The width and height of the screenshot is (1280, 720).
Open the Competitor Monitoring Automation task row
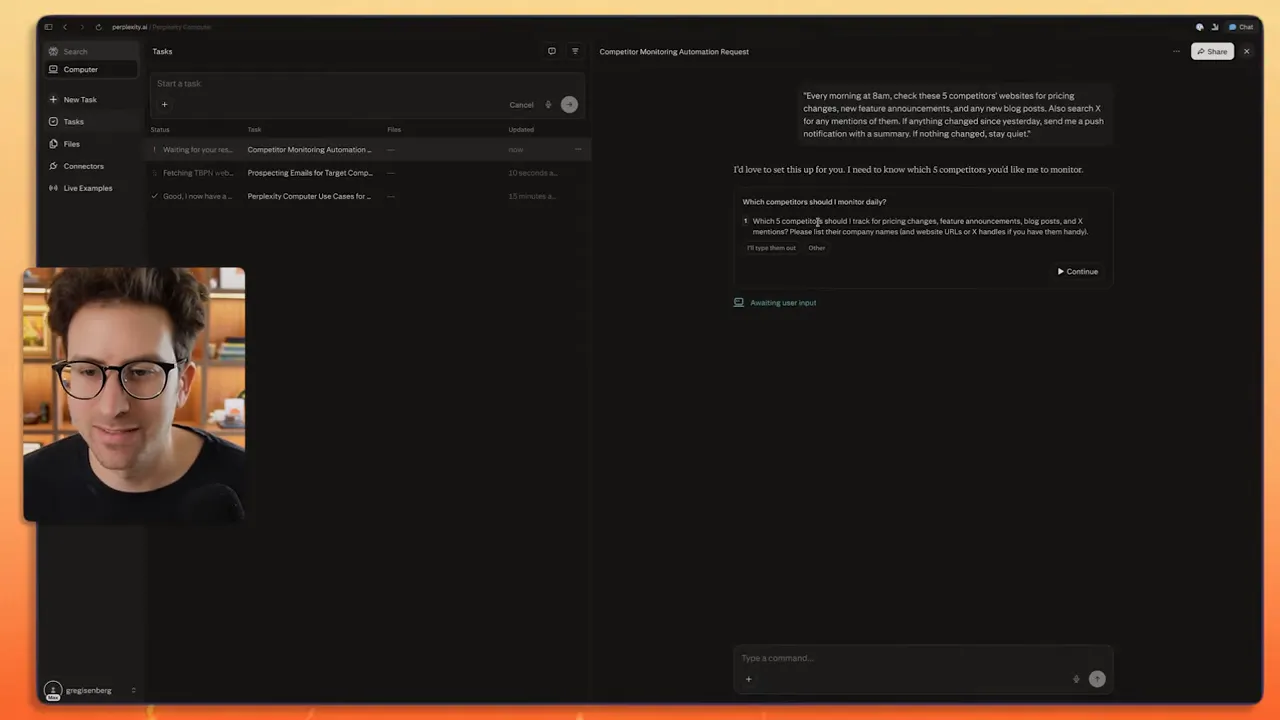pos(370,150)
